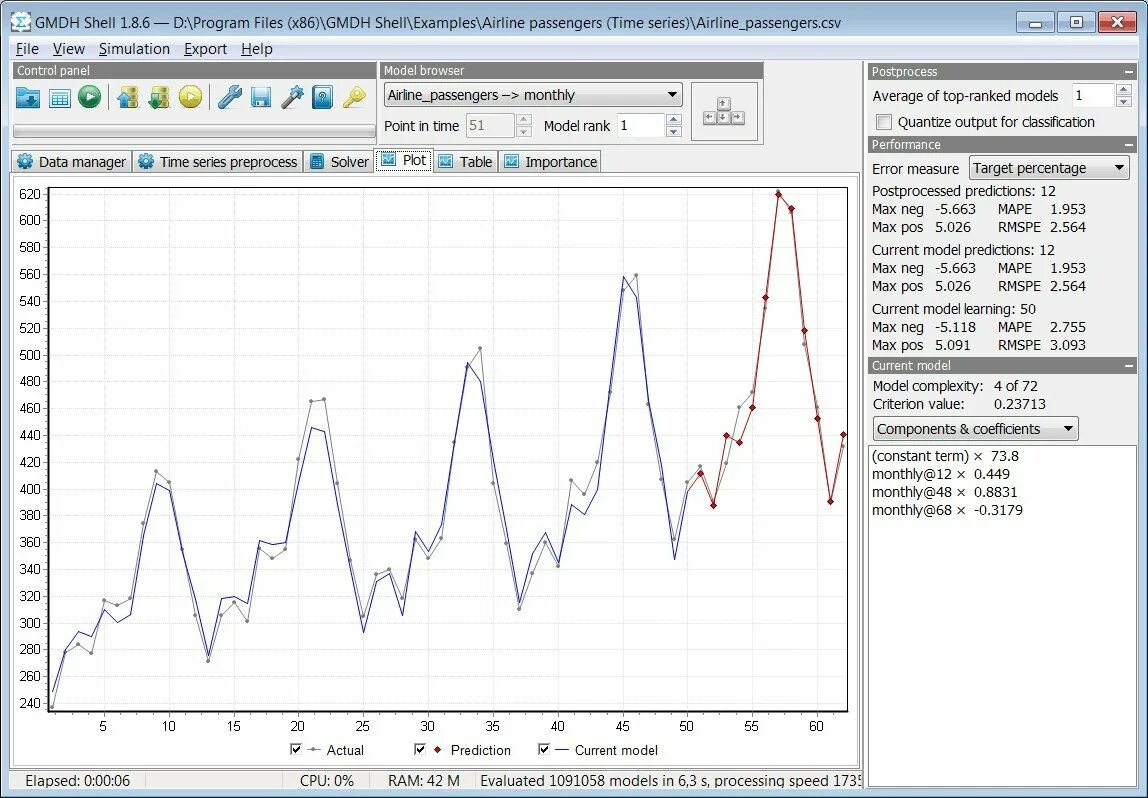Click 'Current model learning: 50' text
Screen dimensions: 1148x798
pos(953,309)
